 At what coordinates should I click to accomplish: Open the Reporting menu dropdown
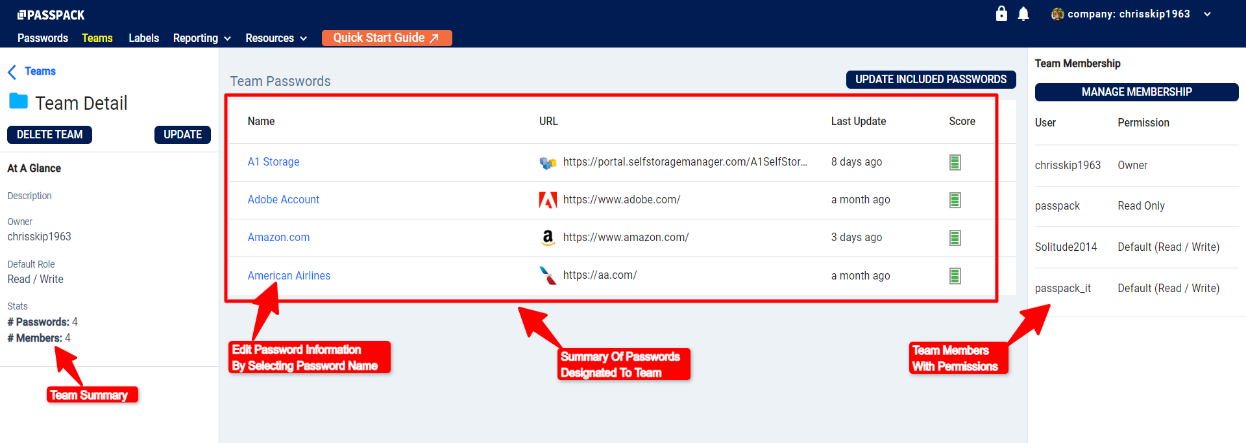tap(202, 38)
